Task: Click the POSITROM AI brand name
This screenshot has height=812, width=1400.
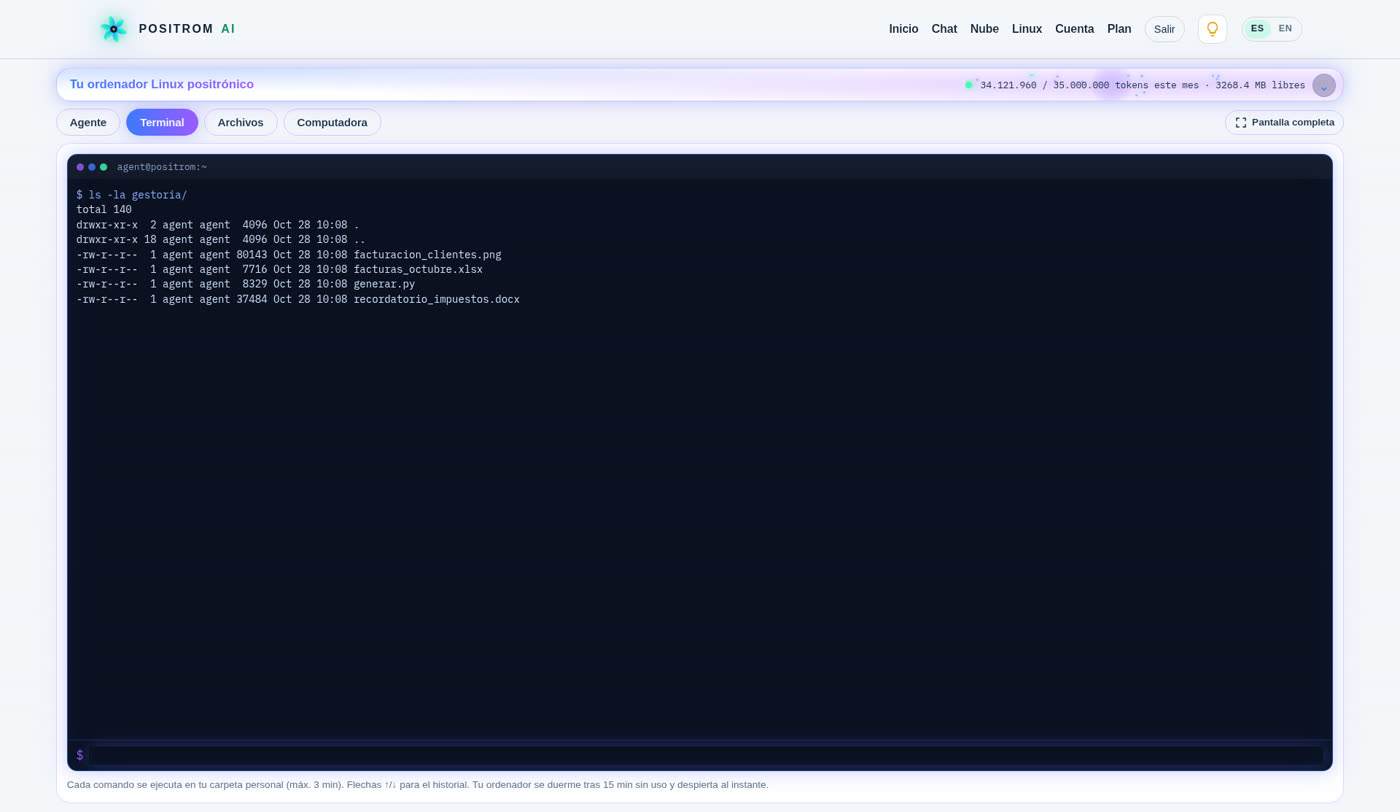Action: pos(187,29)
